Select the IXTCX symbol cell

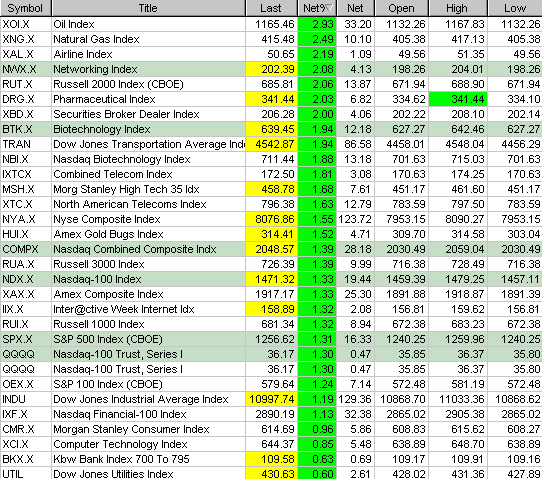click(x=26, y=174)
